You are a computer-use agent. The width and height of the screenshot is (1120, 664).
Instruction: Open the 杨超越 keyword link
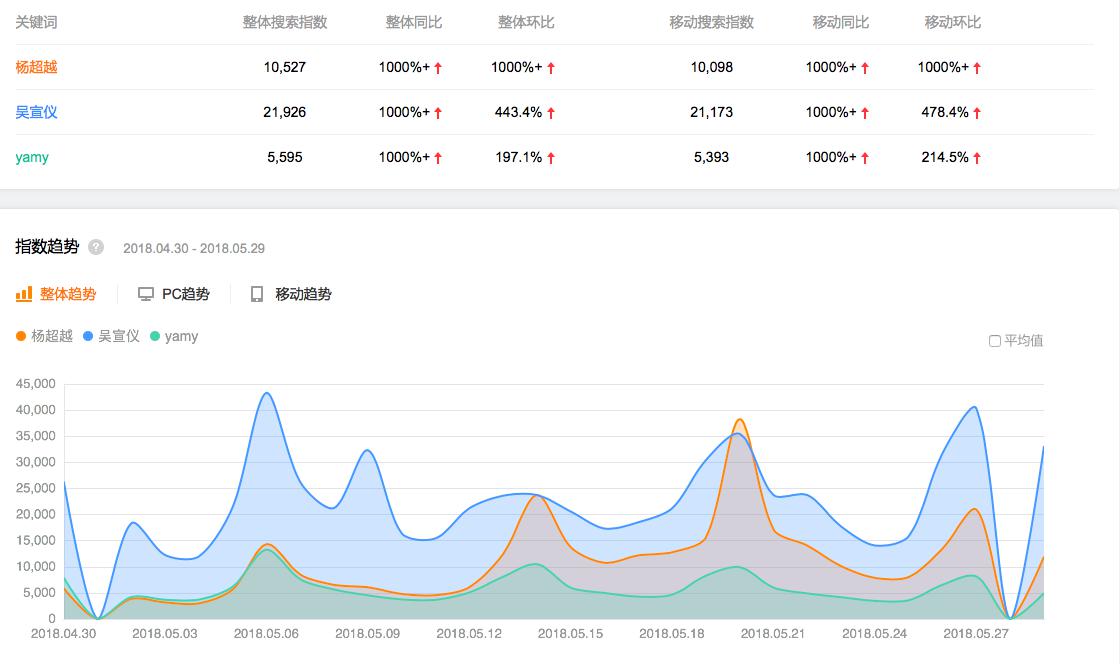coord(37,67)
